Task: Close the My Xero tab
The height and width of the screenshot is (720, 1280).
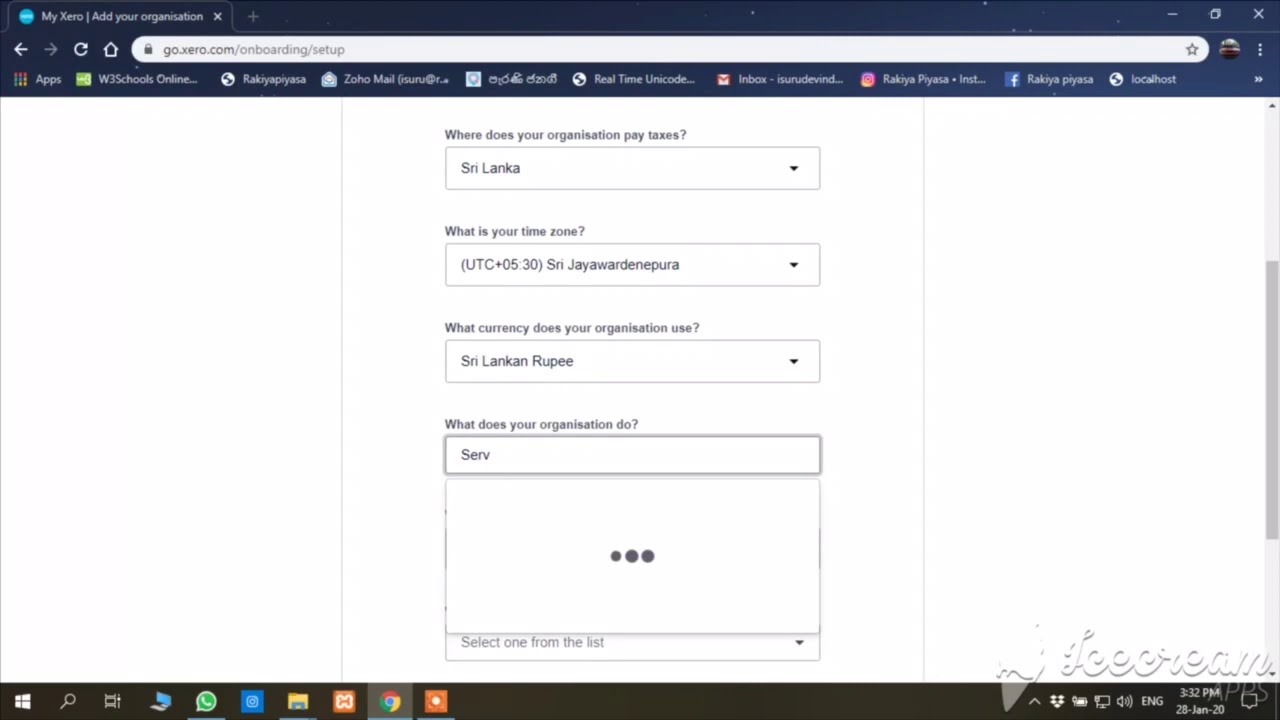Action: pos(217,16)
